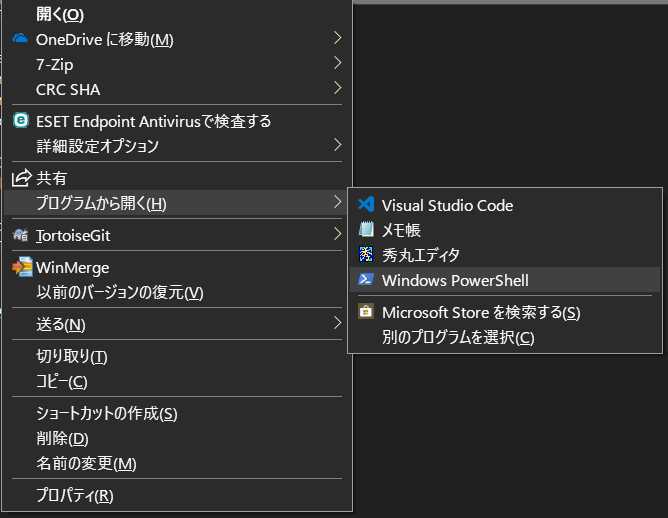Viewport: 668px width, 518px height.
Task: Open with 秀丸エディタ
Action: point(505,255)
